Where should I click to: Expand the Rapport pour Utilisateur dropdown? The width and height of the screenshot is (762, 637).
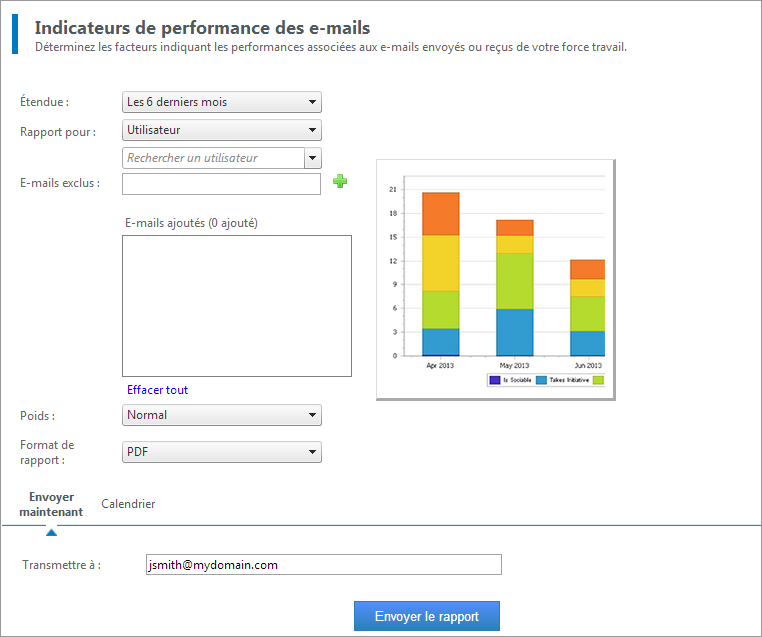[x=222, y=130]
